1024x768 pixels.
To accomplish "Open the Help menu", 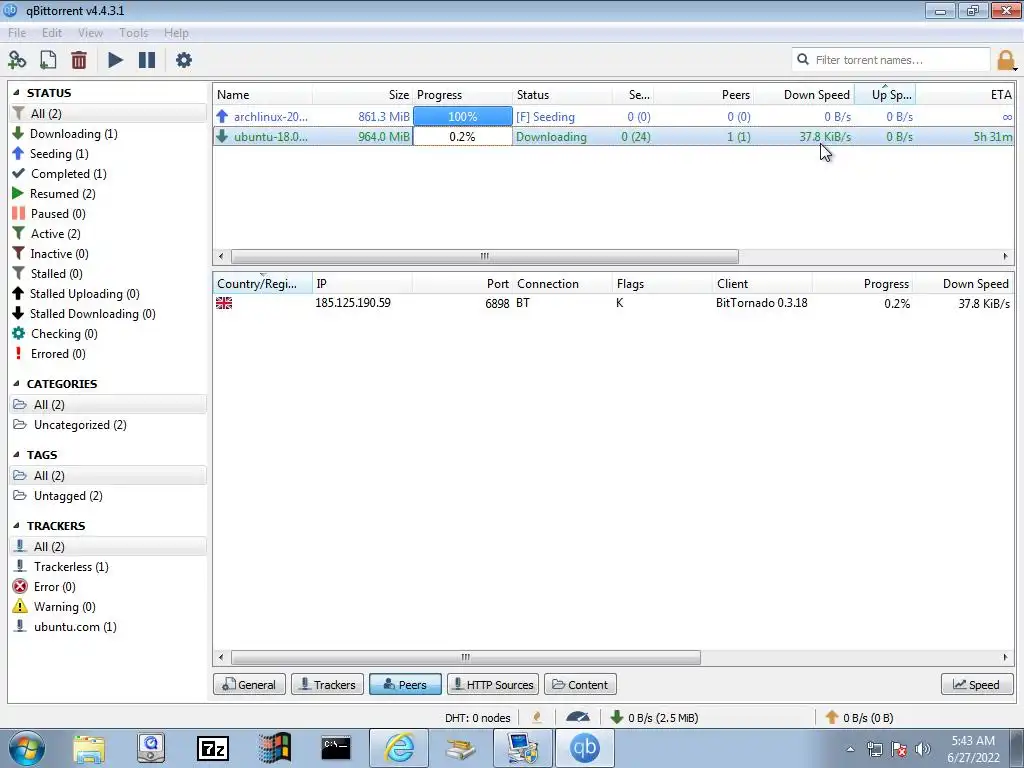I will [x=176, y=33].
